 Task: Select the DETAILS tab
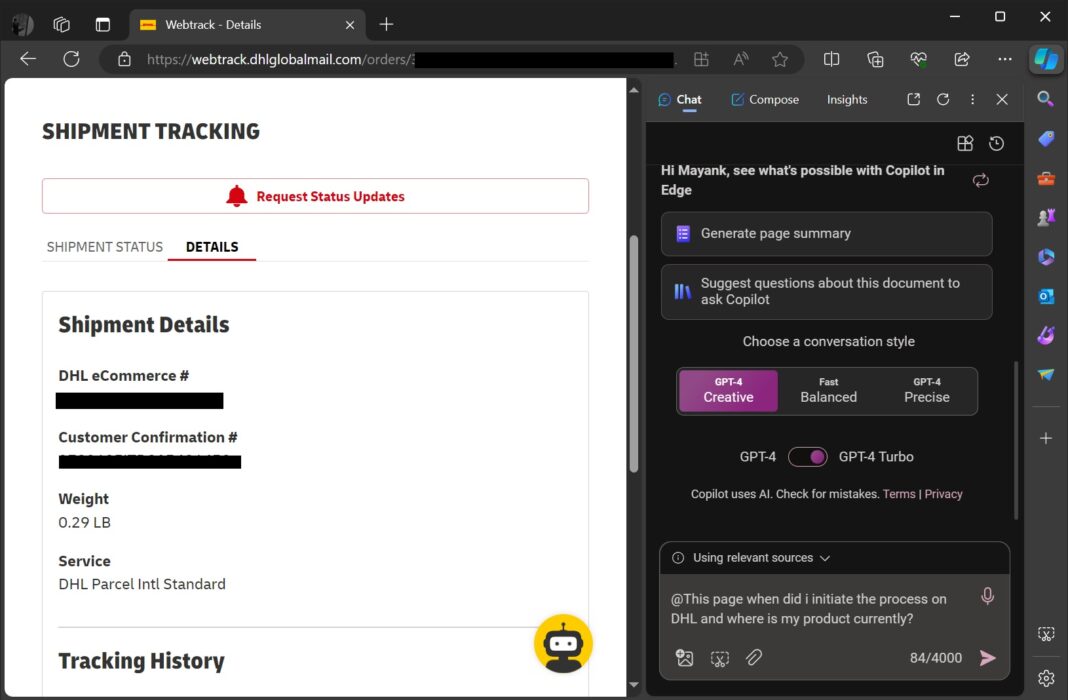[212, 246]
